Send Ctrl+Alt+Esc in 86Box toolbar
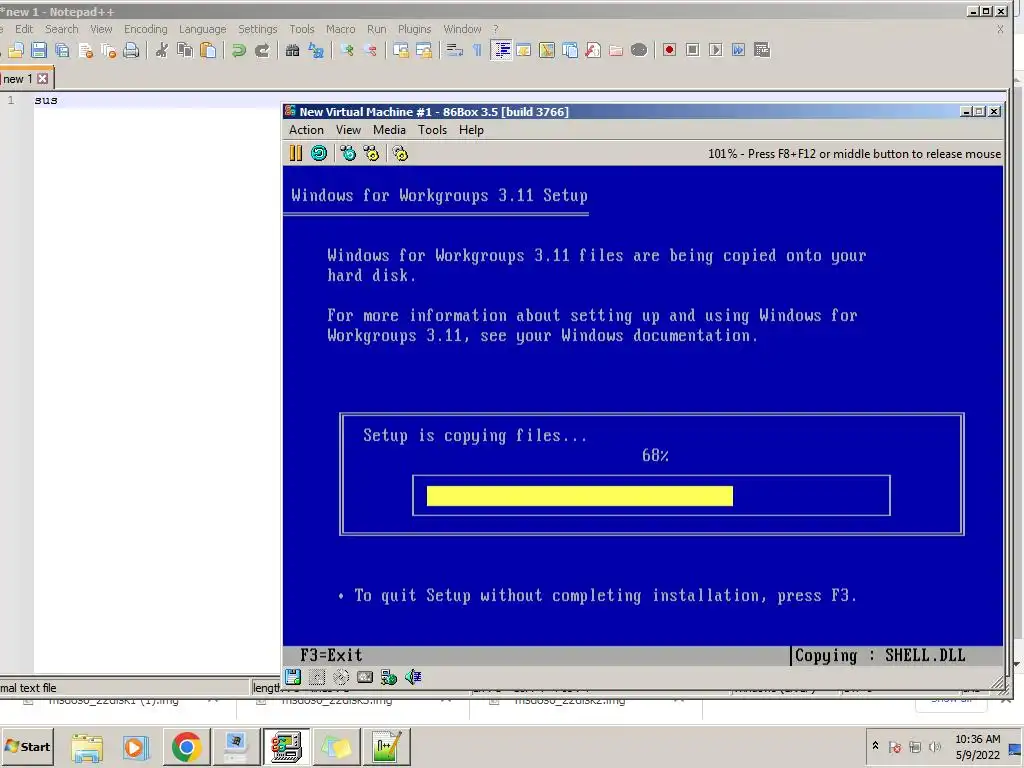Viewport: 1024px width, 768px height. click(372, 153)
